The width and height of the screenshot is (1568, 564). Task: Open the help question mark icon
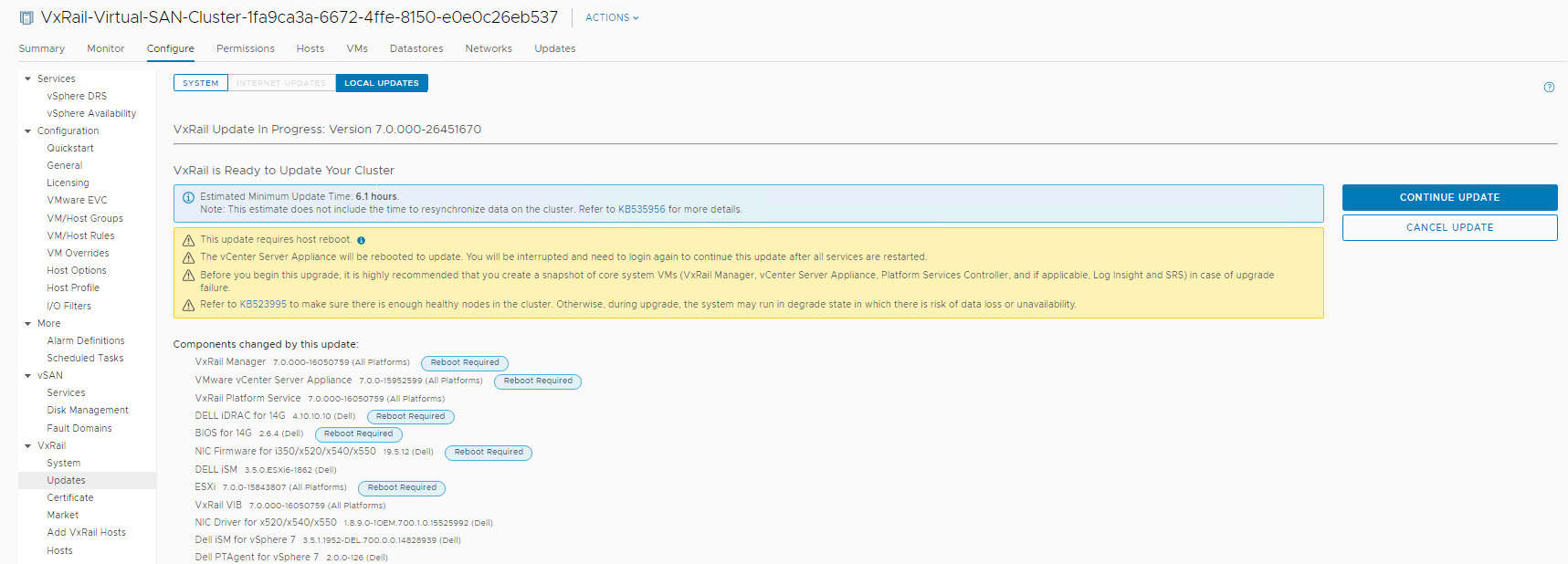point(1549,88)
